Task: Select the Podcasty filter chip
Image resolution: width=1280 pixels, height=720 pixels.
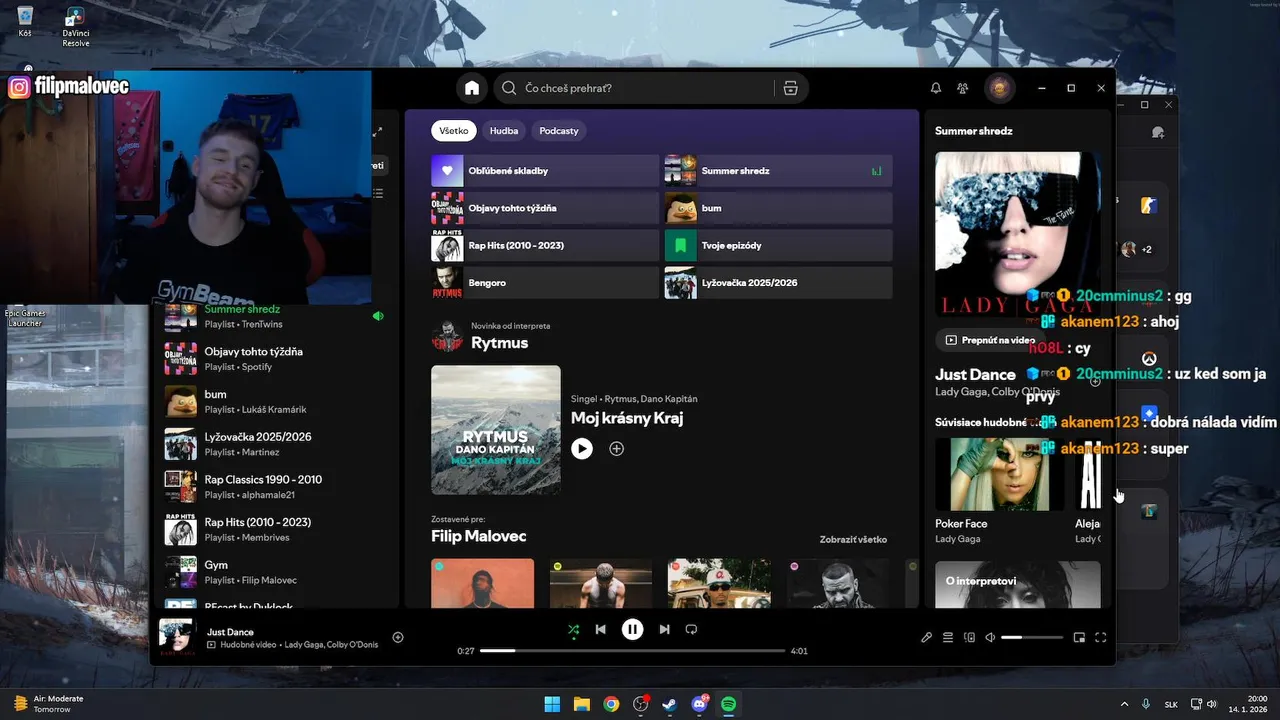Action: click(559, 131)
